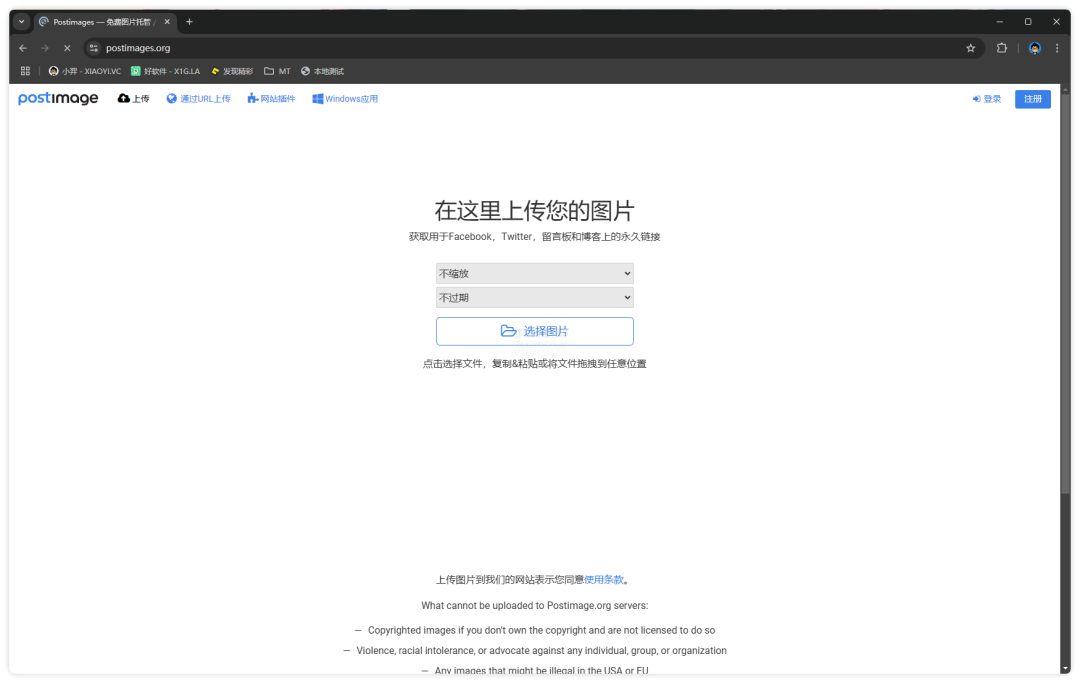Screen dimensions: 1080x683
Task: Minimize the browser window
Action: pyautogui.click(x=999, y=22)
